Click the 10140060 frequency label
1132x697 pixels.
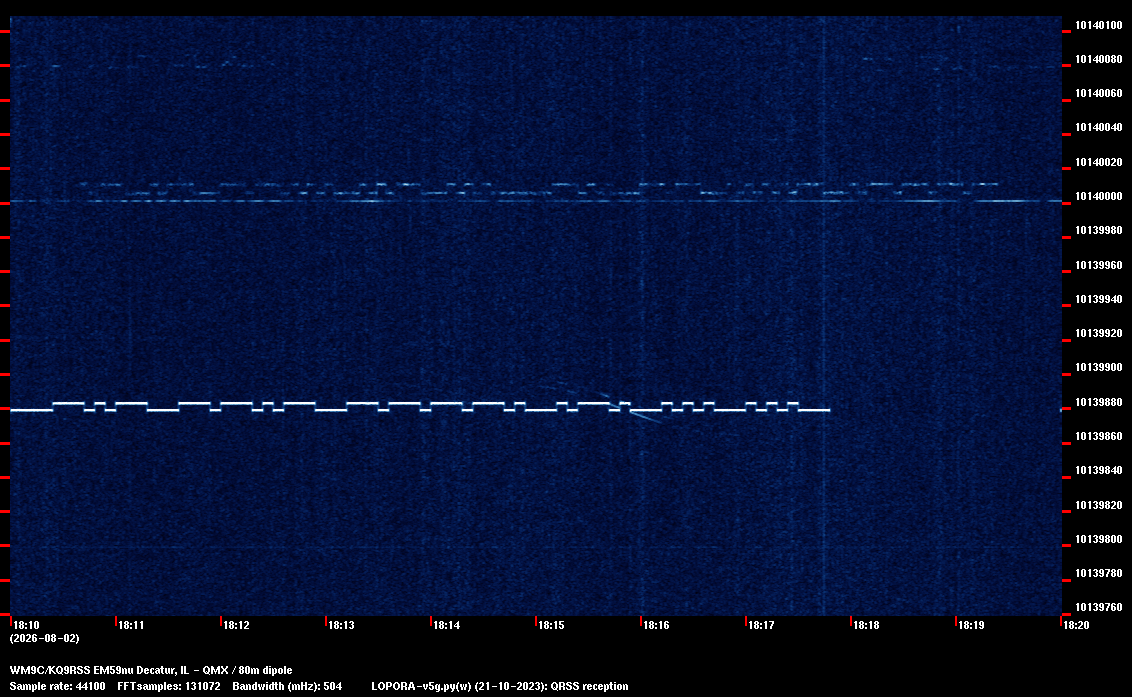click(1099, 93)
